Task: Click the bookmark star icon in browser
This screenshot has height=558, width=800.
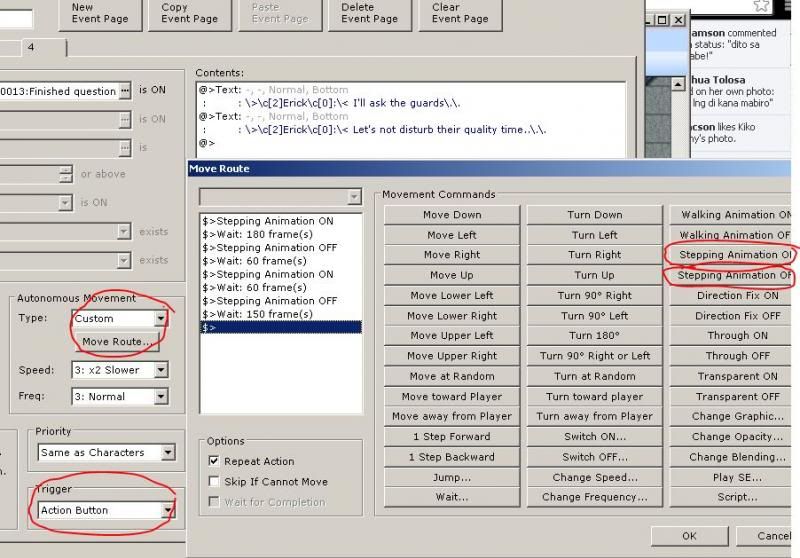Action: [x=761, y=6]
